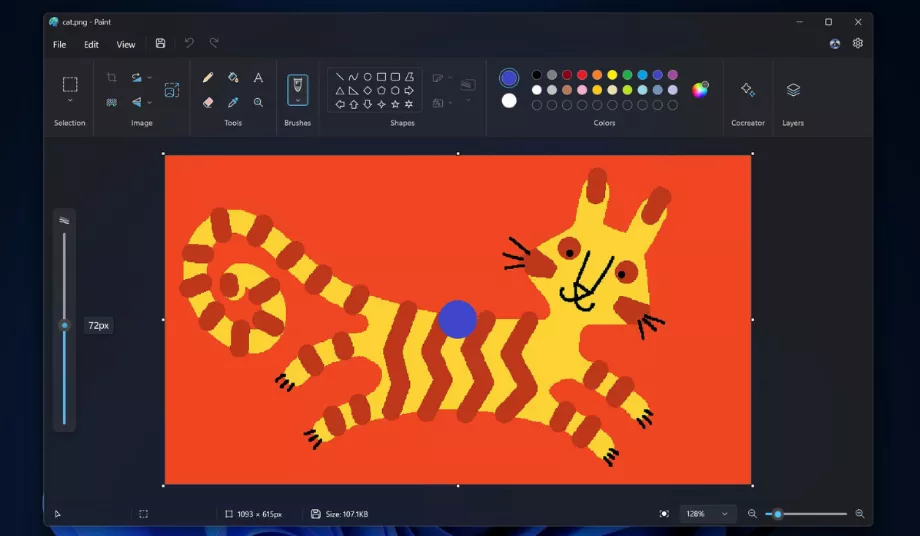Click the Crop tool icon

pyautogui.click(x=111, y=77)
